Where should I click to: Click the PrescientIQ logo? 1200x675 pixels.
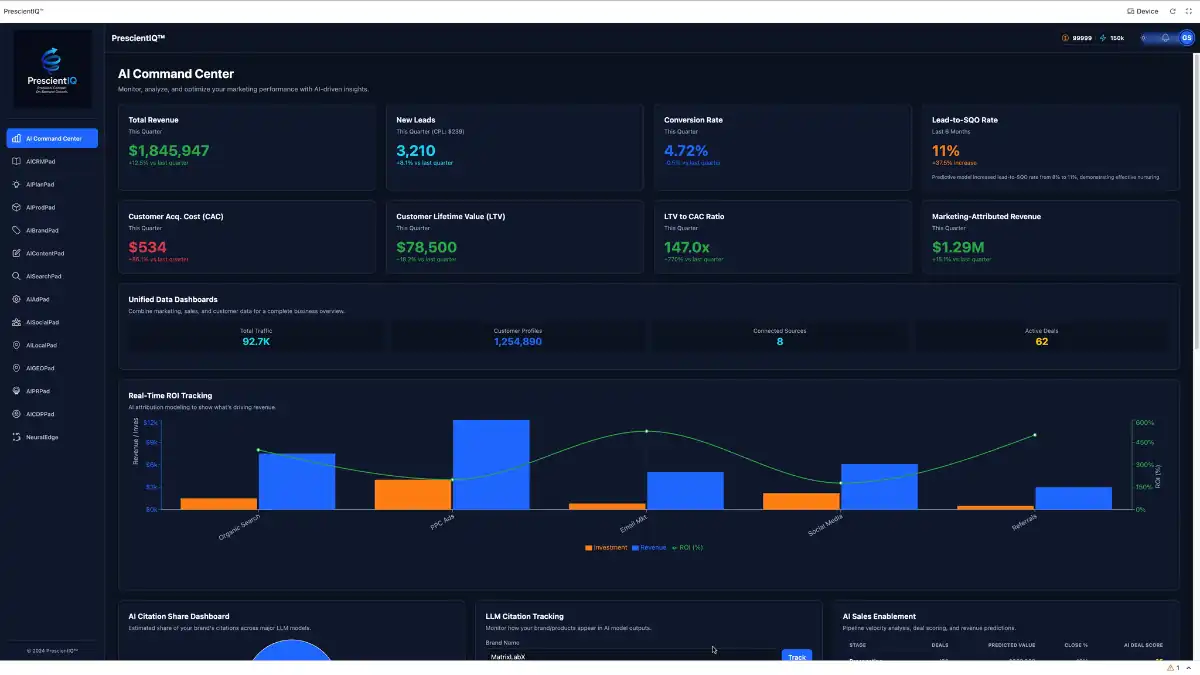51,68
